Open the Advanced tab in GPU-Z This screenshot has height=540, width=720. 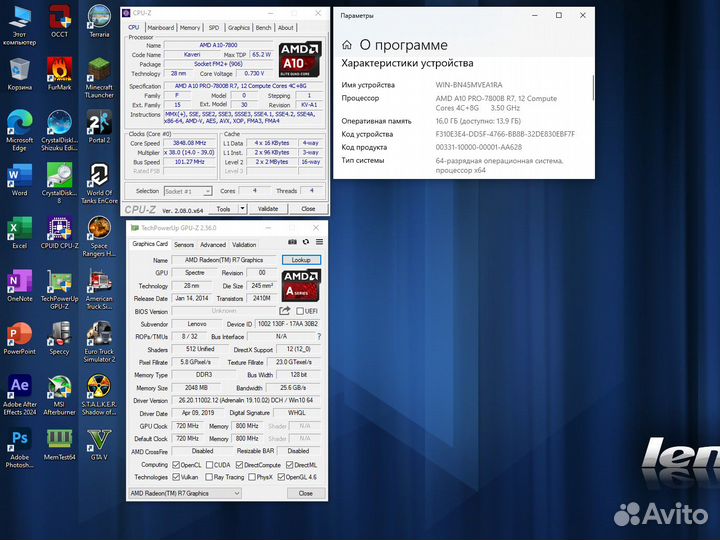click(x=213, y=245)
